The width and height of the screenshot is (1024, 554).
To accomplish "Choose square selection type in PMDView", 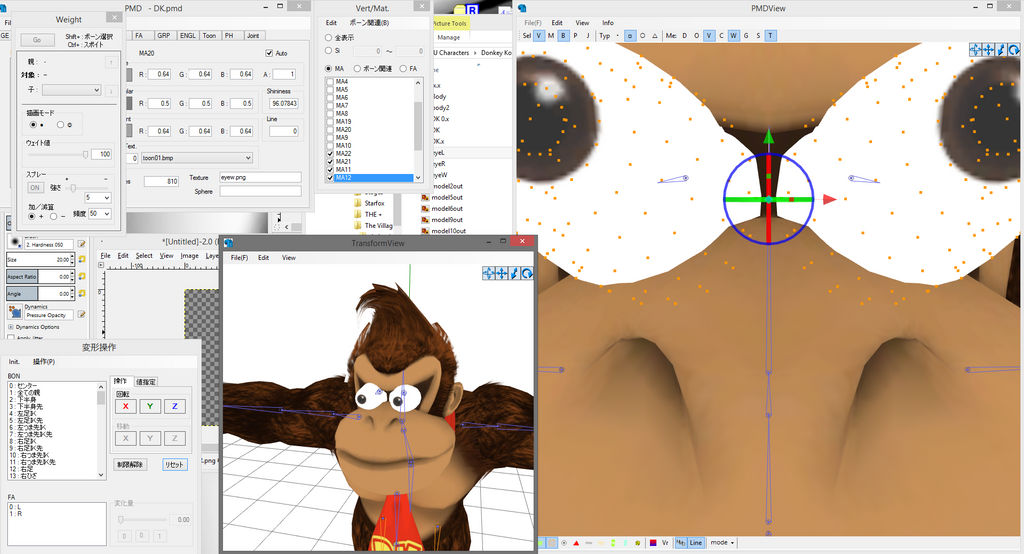I will tap(630, 36).
